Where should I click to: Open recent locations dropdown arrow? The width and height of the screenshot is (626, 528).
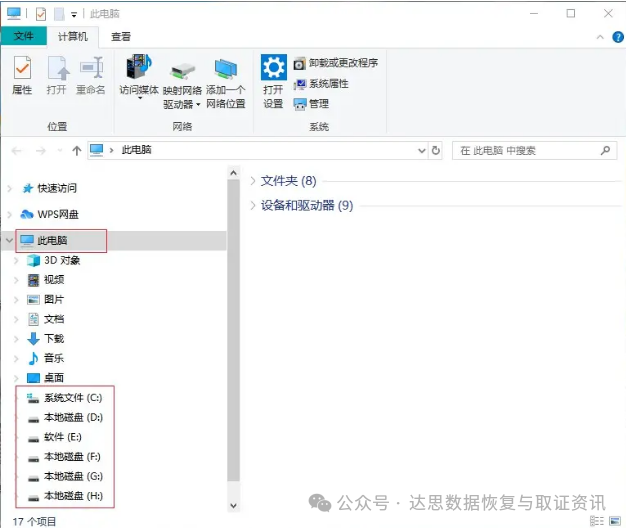point(60,150)
